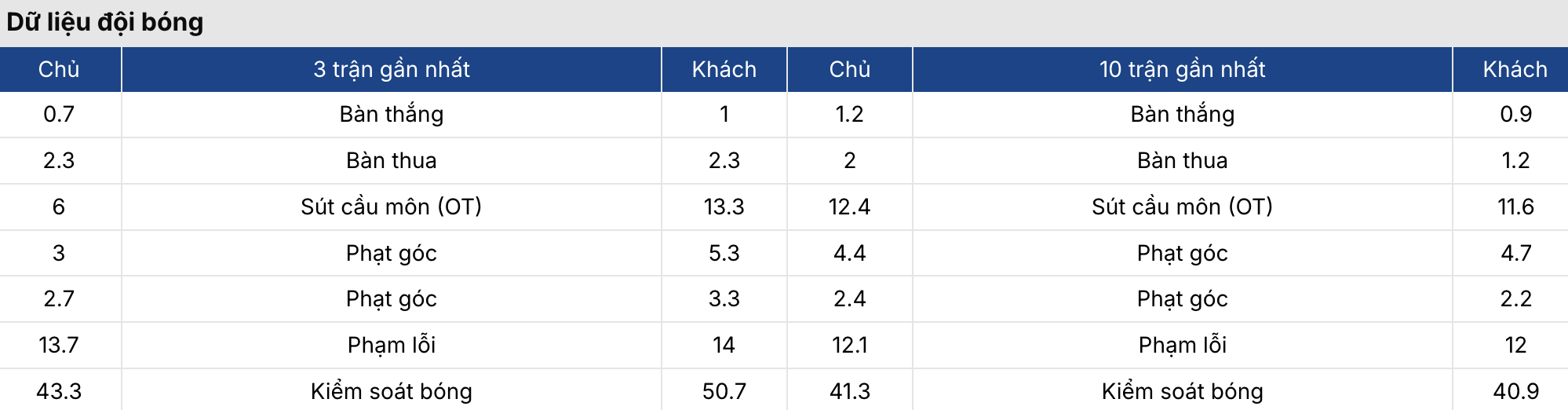This screenshot has width=1568, height=410.
Task: Select "Sút cầu môn (OT)" in 3 trận gần nhất
Action: point(391,207)
